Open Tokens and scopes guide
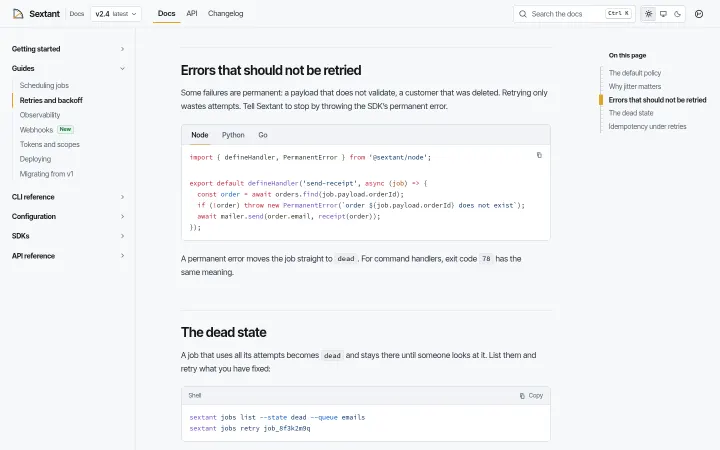Viewport: 720px width, 450px height. point(50,144)
